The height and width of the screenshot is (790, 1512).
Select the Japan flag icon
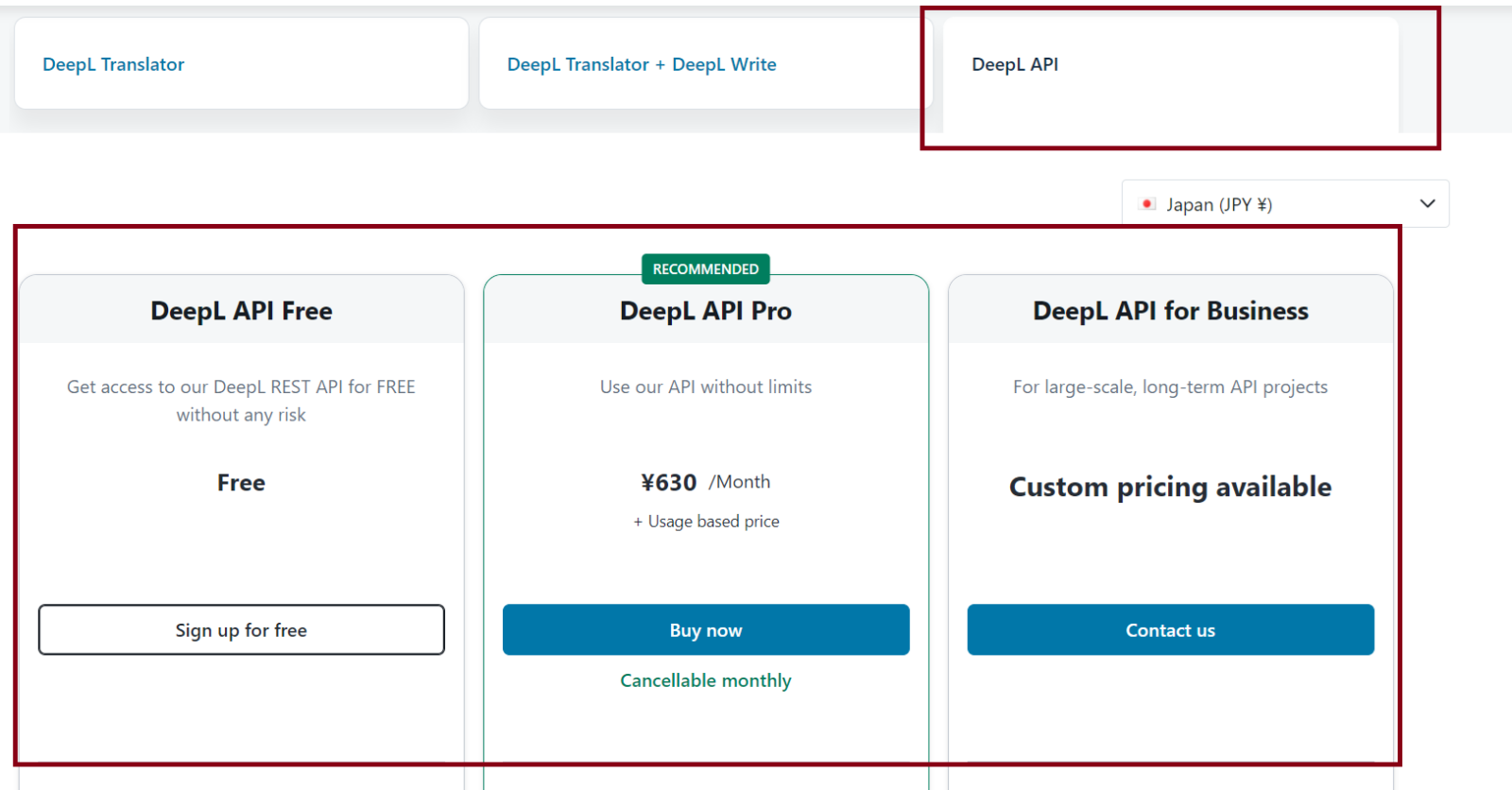1148,204
